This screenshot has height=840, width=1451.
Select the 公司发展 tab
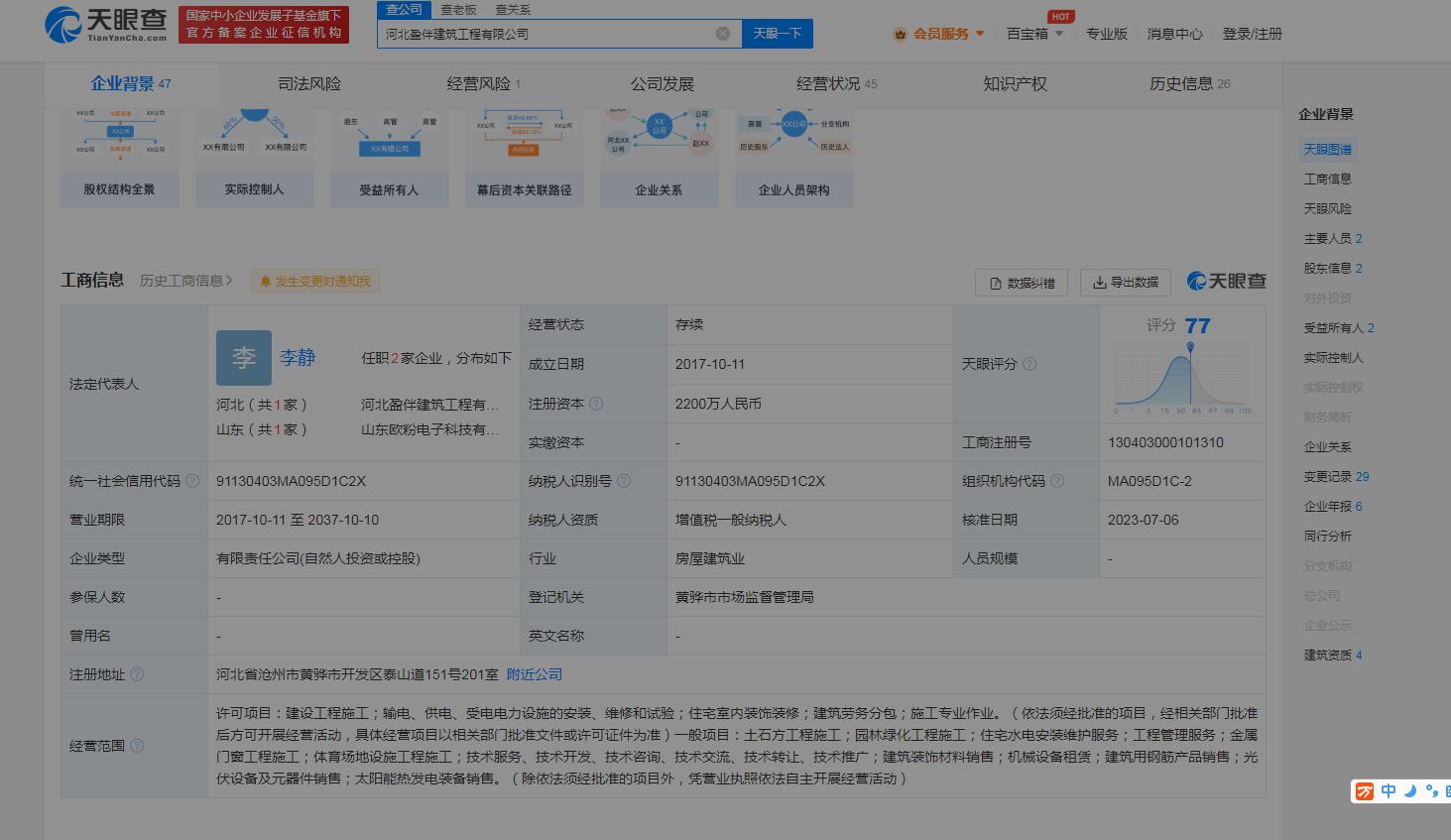[663, 84]
